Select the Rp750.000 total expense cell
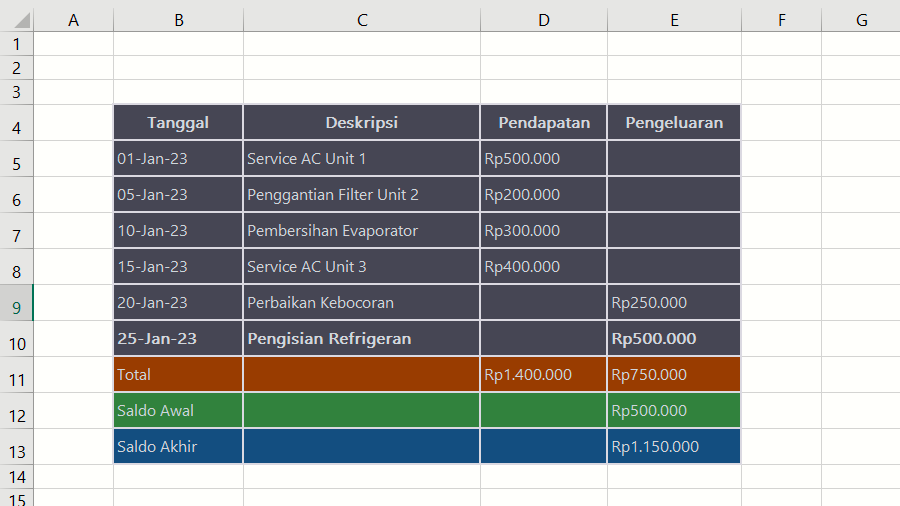Screen dimensions: 900x506 (674, 375)
